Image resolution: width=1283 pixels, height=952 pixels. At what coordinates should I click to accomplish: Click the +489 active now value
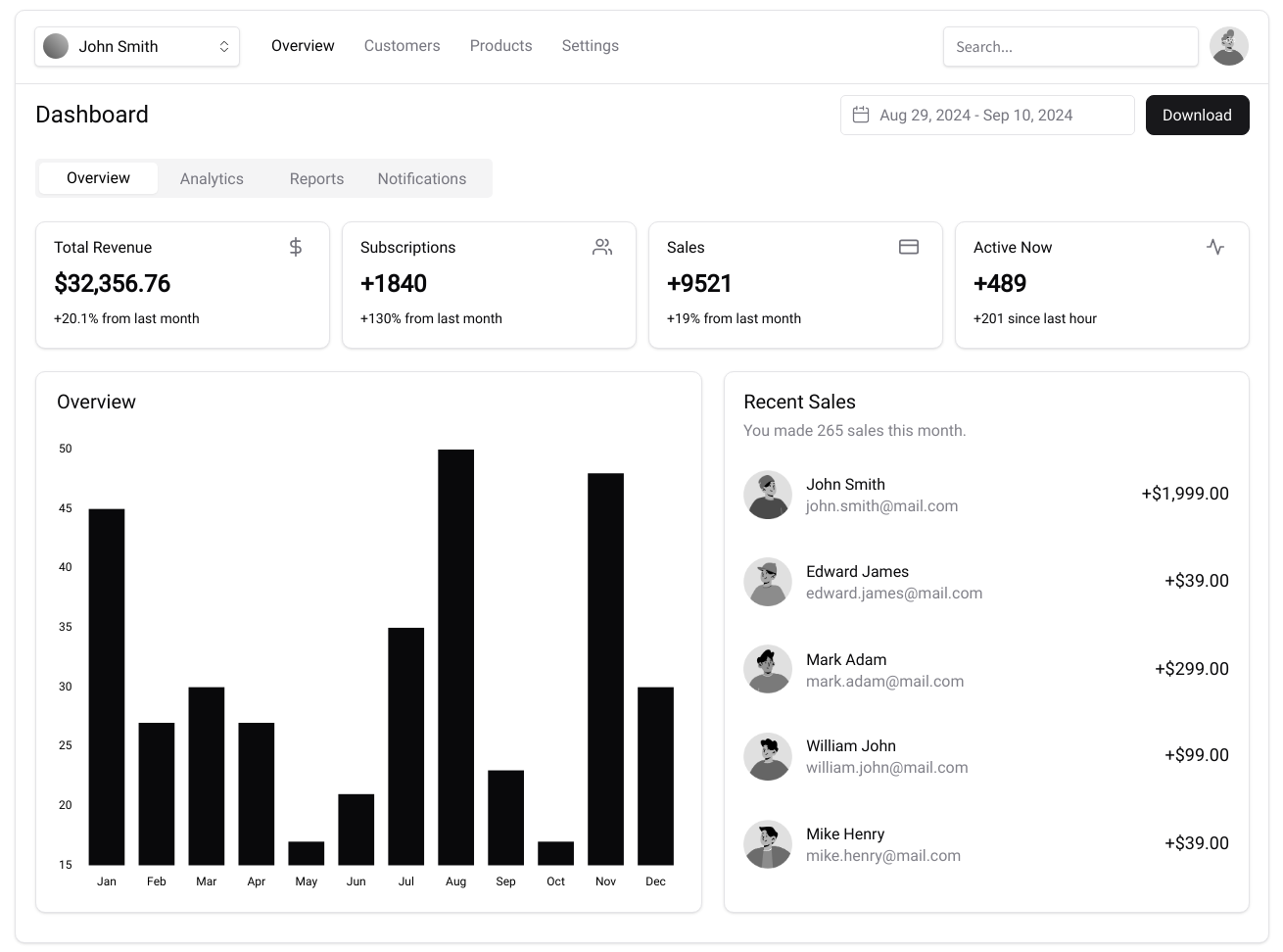click(999, 283)
